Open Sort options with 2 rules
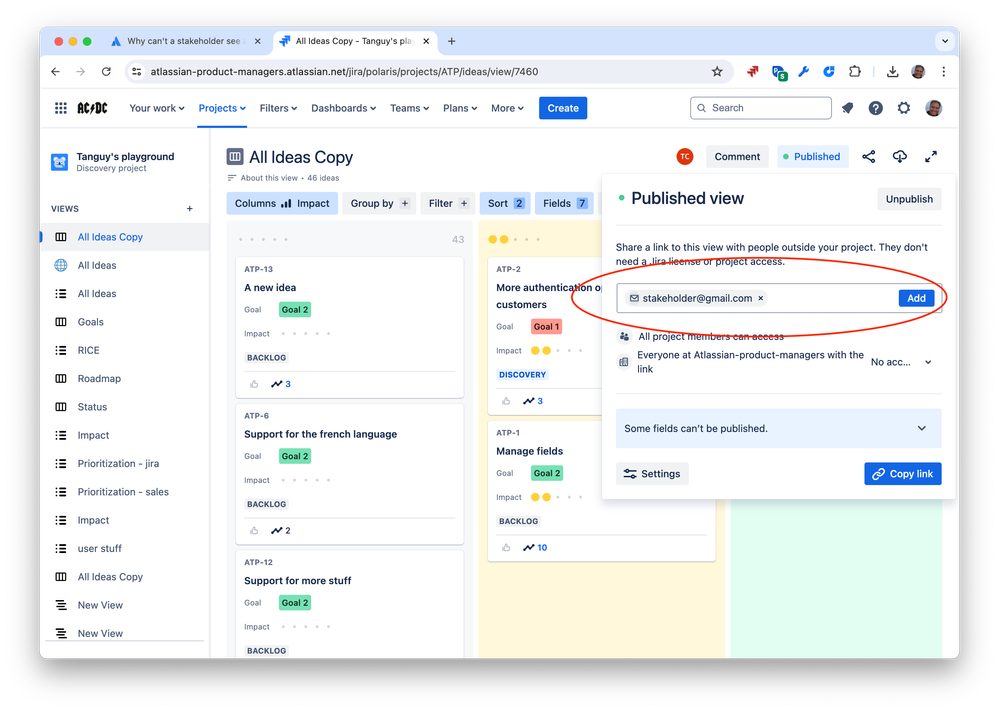Image resolution: width=999 pixels, height=711 pixels. coord(505,203)
